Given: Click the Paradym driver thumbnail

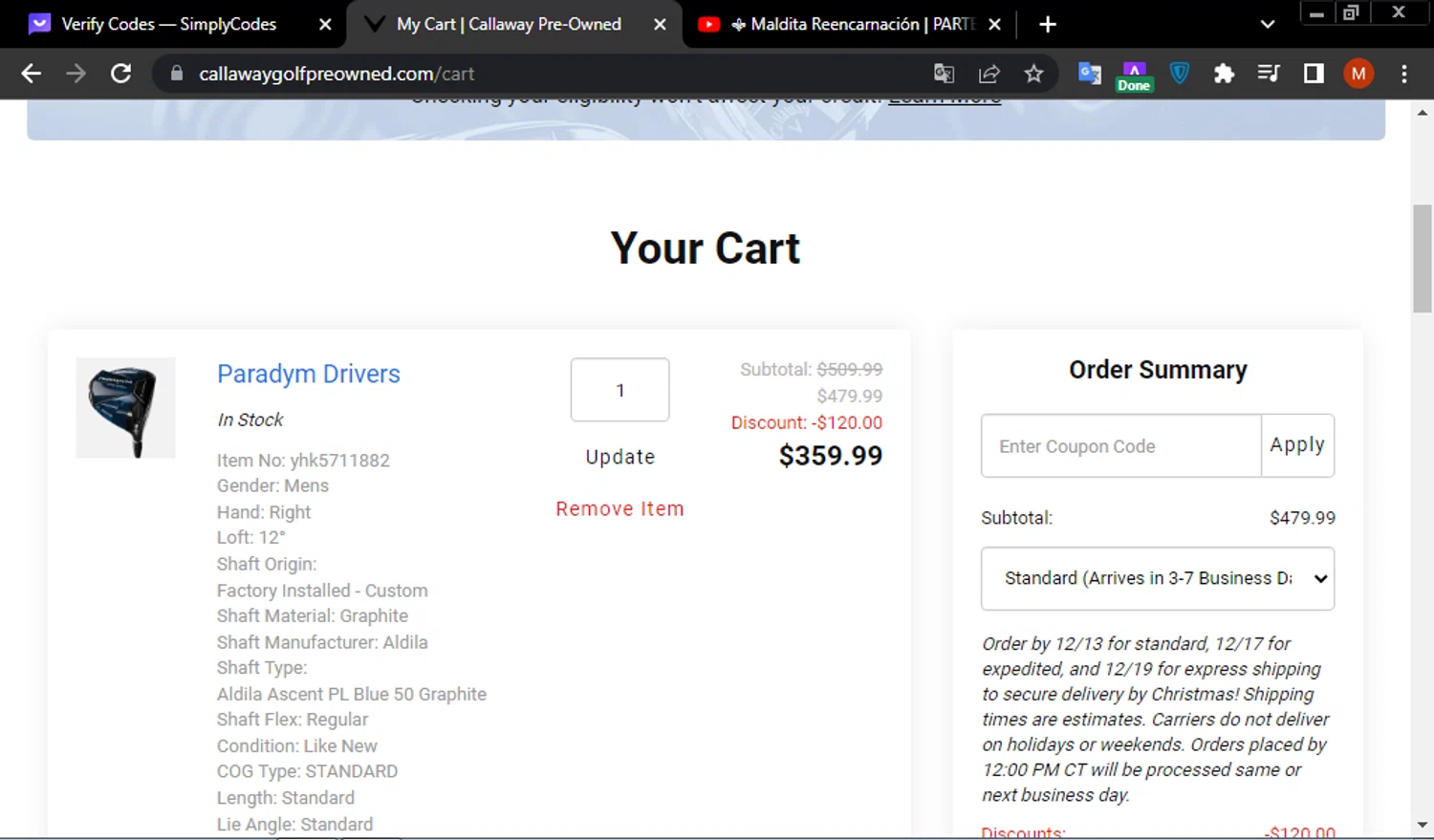Looking at the screenshot, I should [125, 408].
